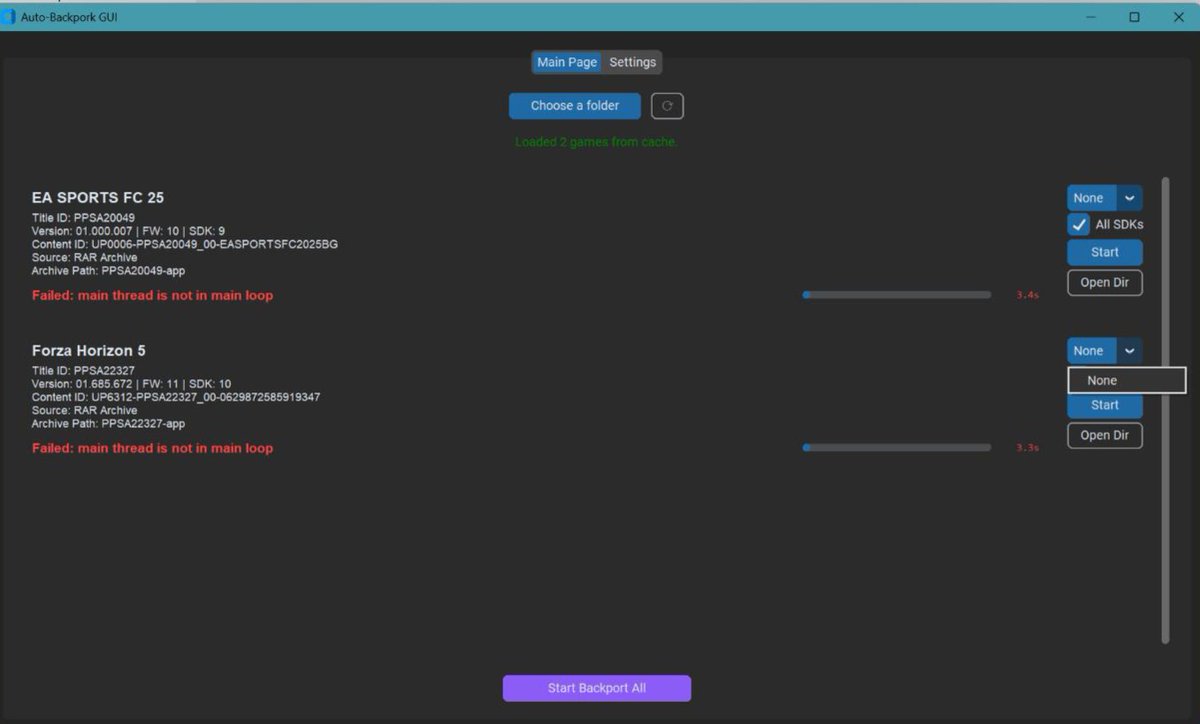
Task: Click the Auto-Backpork GUI app icon in title bar
Action: click(9, 17)
